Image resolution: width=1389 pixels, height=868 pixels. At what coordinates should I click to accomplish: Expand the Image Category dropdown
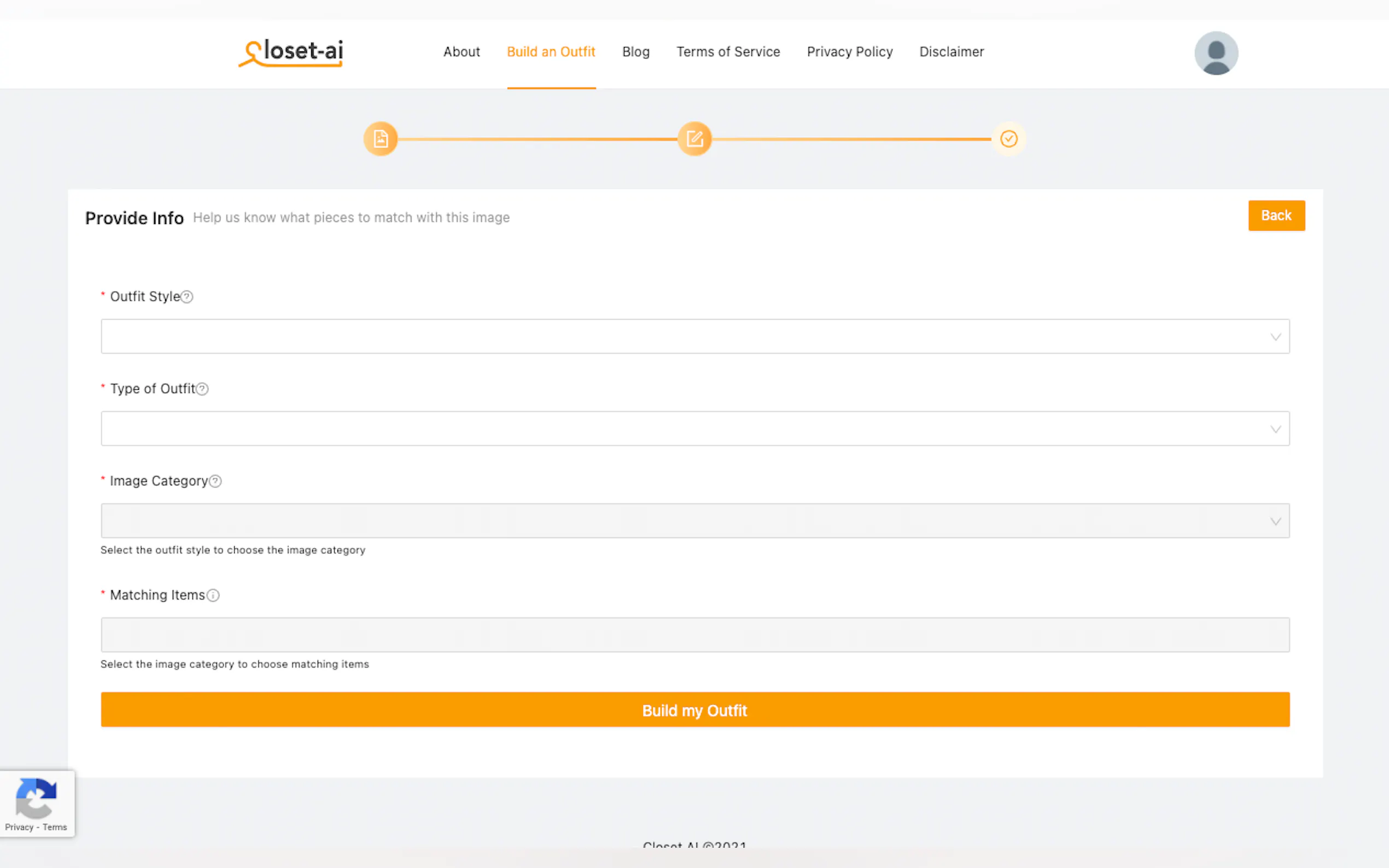coord(695,521)
